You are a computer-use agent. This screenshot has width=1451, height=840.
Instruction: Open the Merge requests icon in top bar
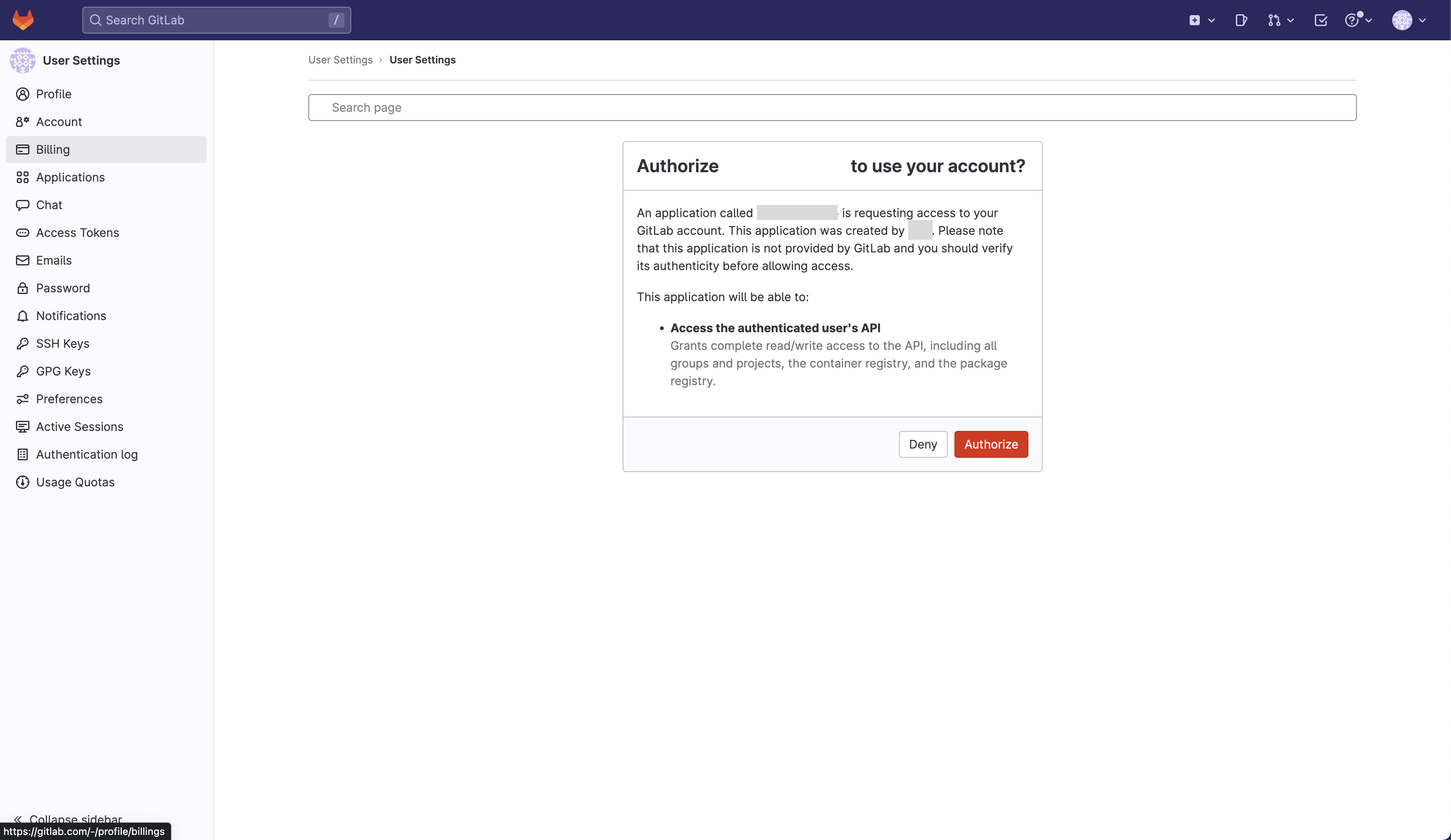coord(1274,20)
